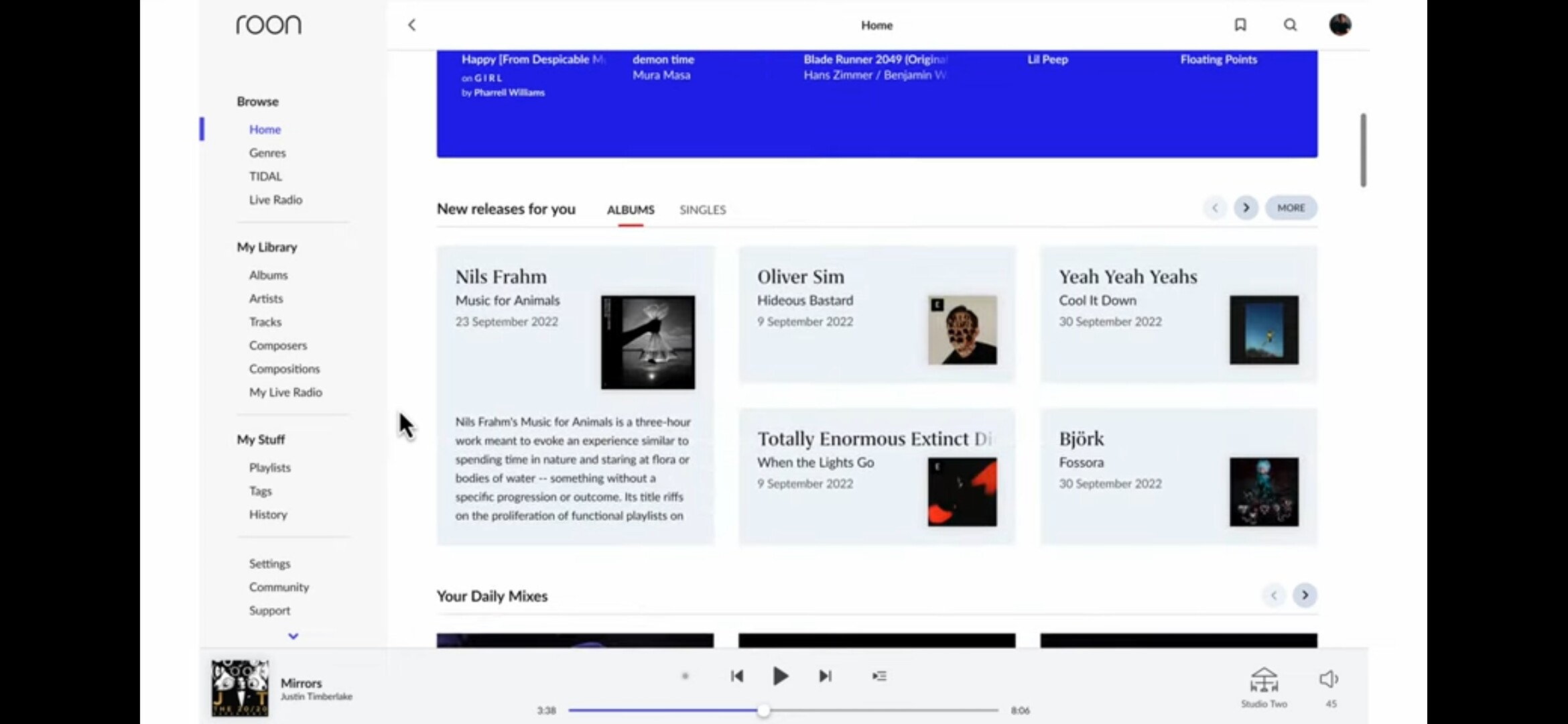Open Björk Fossora album cover
The height and width of the screenshot is (724, 1568).
tap(1264, 491)
